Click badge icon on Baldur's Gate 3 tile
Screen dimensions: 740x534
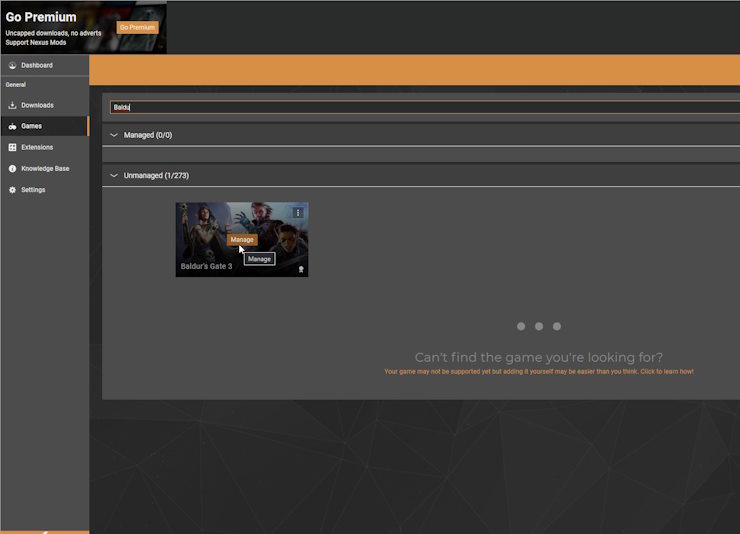pyautogui.click(x=299, y=269)
